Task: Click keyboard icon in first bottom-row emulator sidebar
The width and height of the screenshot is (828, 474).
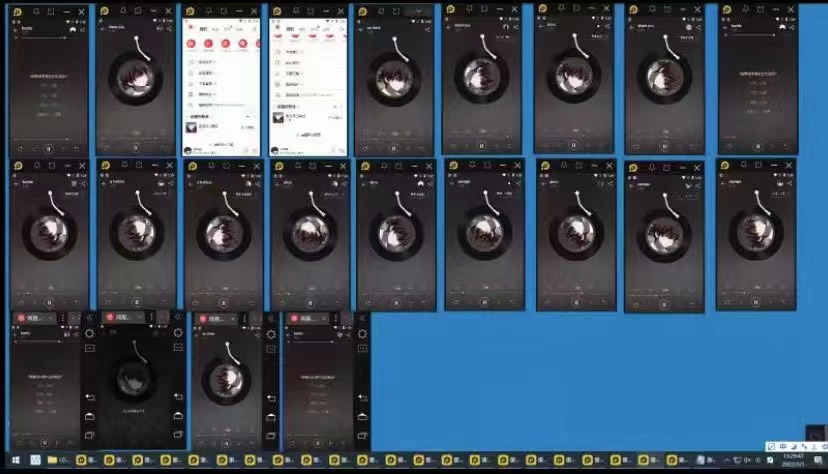Action: pos(90,348)
